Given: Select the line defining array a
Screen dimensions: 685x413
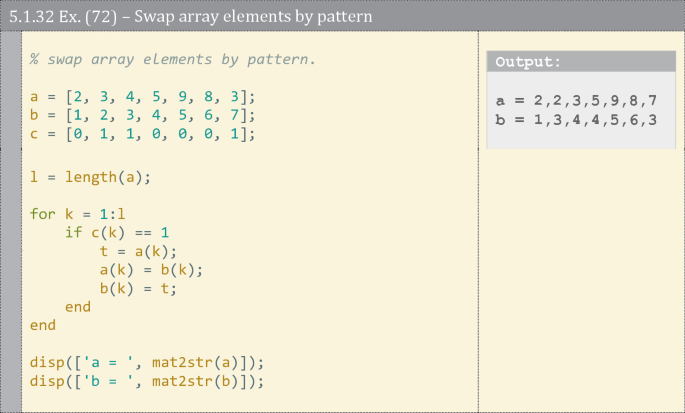Looking at the screenshot, I should pyautogui.click(x=143, y=97).
